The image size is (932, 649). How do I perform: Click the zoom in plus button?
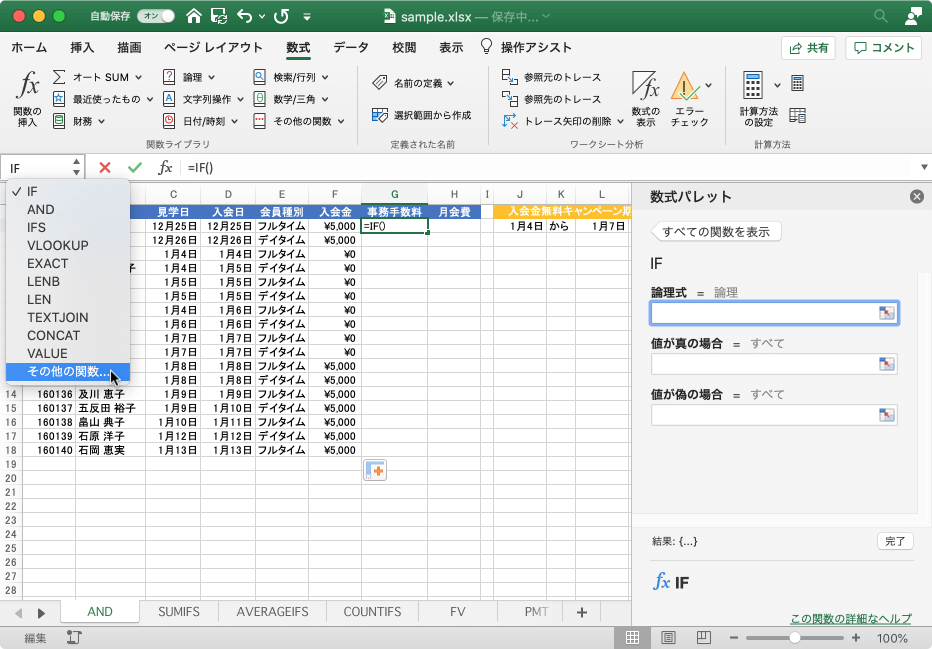click(855, 638)
